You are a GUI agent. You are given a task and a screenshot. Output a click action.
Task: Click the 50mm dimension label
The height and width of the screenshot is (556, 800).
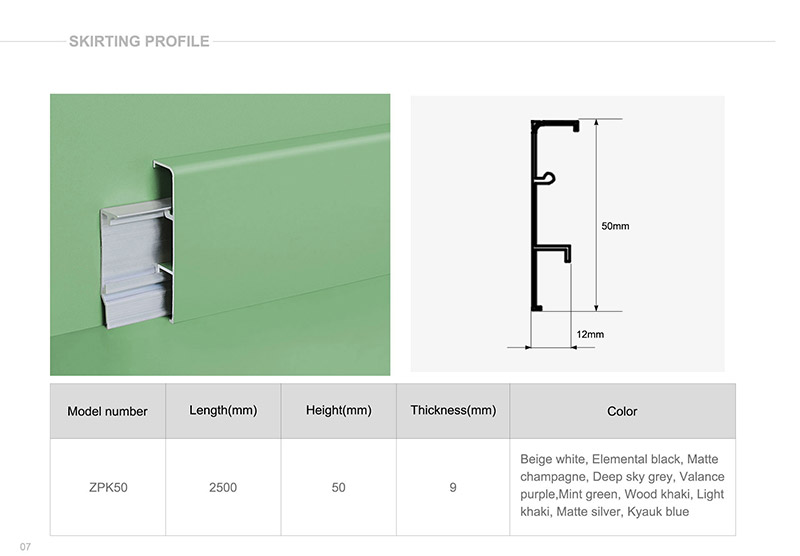[615, 226]
